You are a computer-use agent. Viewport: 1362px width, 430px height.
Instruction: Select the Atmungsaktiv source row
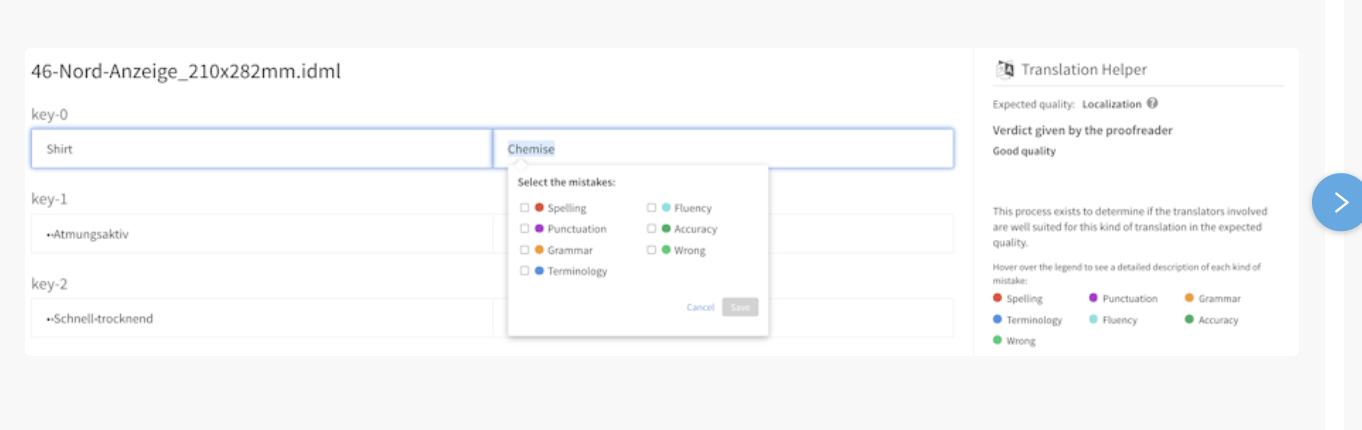point(261,234)
